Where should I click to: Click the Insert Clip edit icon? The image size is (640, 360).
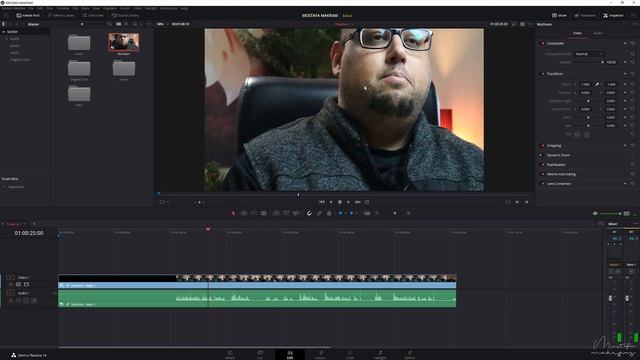(276, 213)
